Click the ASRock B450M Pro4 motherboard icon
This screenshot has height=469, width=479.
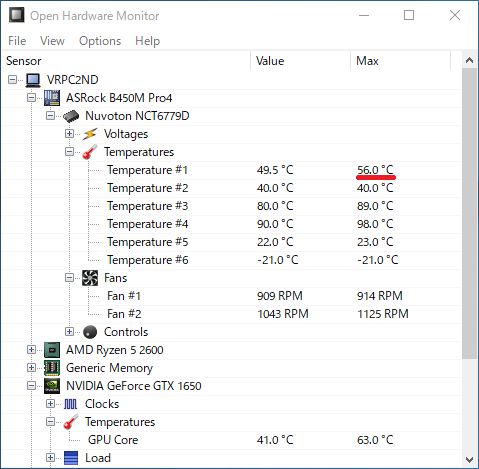52,98
